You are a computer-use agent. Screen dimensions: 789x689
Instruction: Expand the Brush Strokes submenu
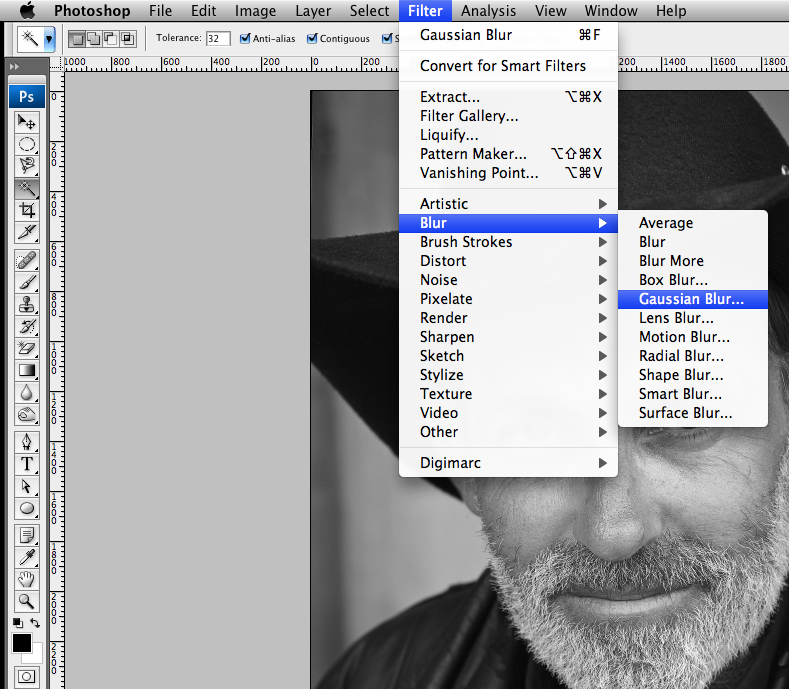(508, 242)
